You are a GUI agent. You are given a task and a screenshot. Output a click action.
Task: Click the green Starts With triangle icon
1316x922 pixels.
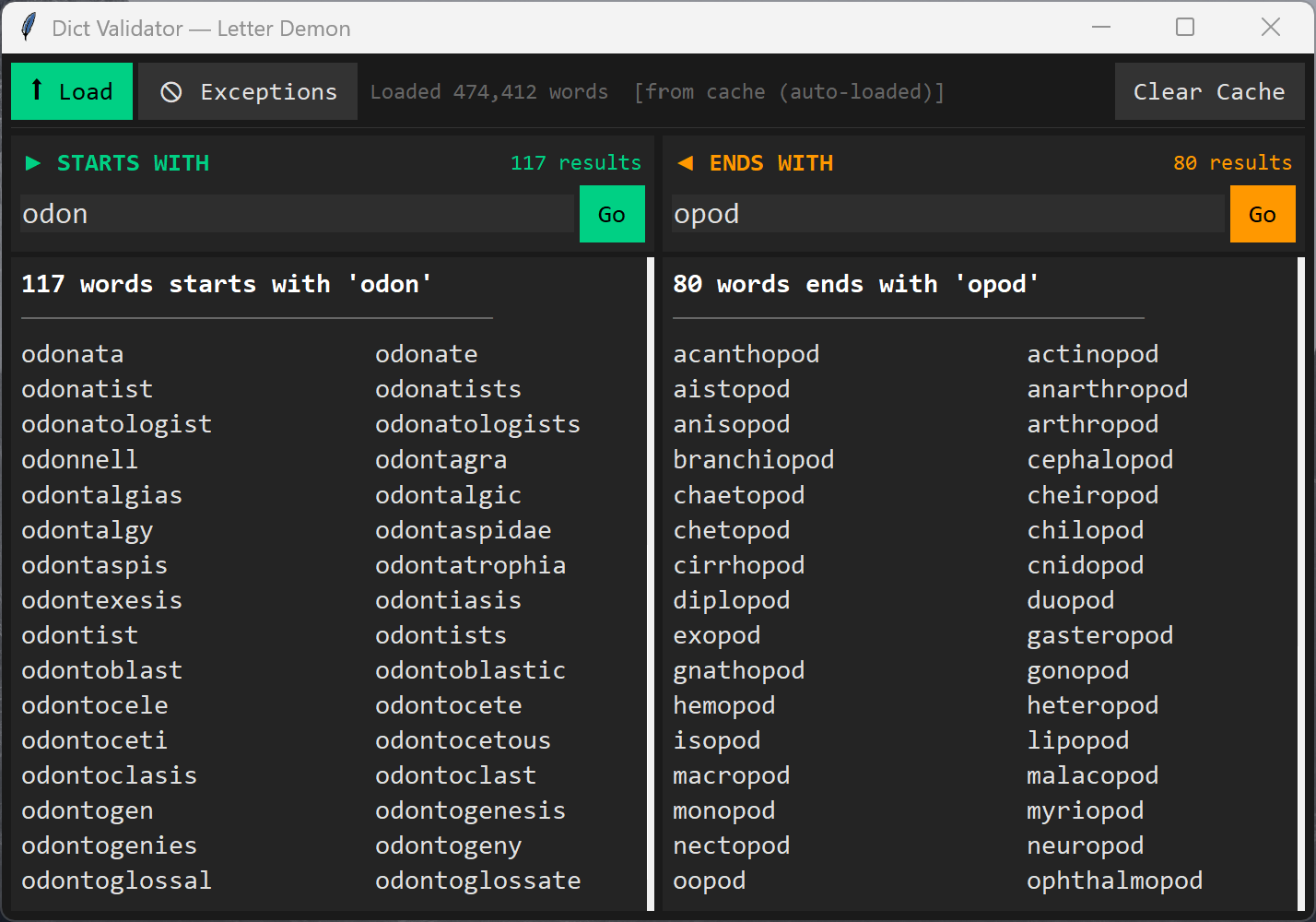tap(33, 163)
